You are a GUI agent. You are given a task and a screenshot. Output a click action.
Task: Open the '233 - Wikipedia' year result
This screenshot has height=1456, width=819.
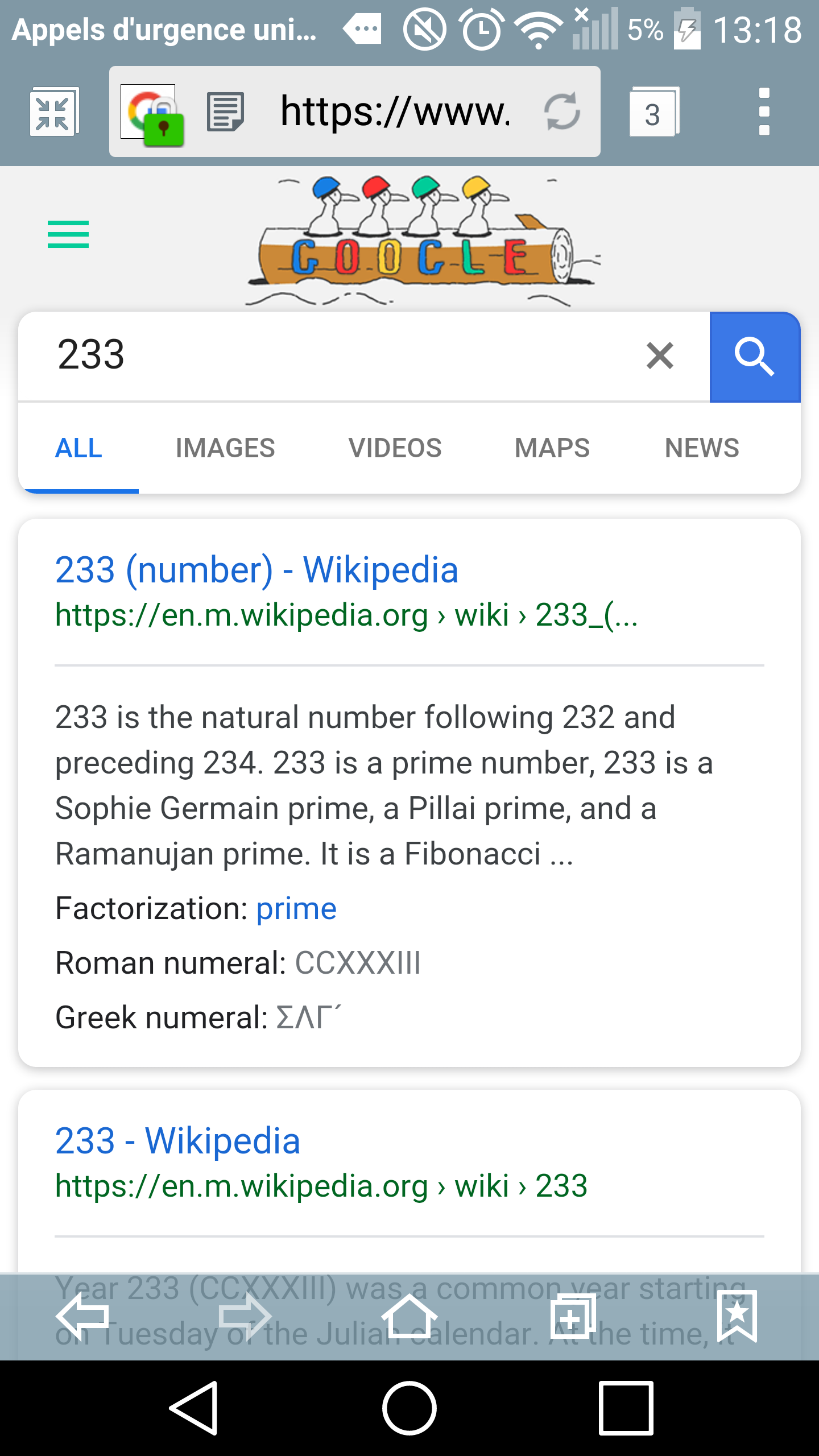[177, 1141]
